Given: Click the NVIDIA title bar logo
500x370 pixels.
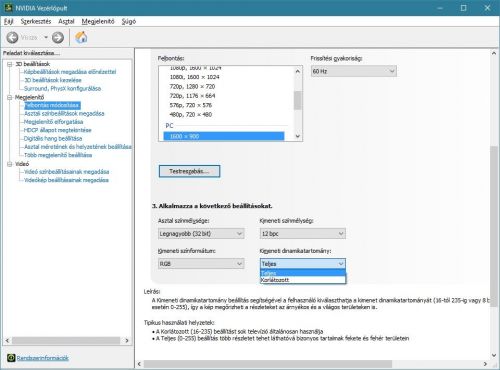Looking at the screenshot, I should [x=8, y=7].
